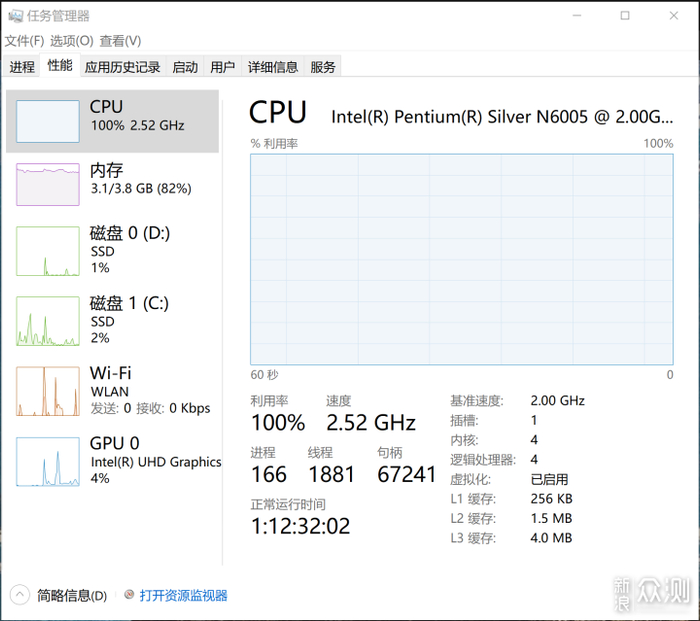Select 磁盘 0 (D:) disk graph
The height and width of the screenshot is (621, 700).
coord(47,251)
